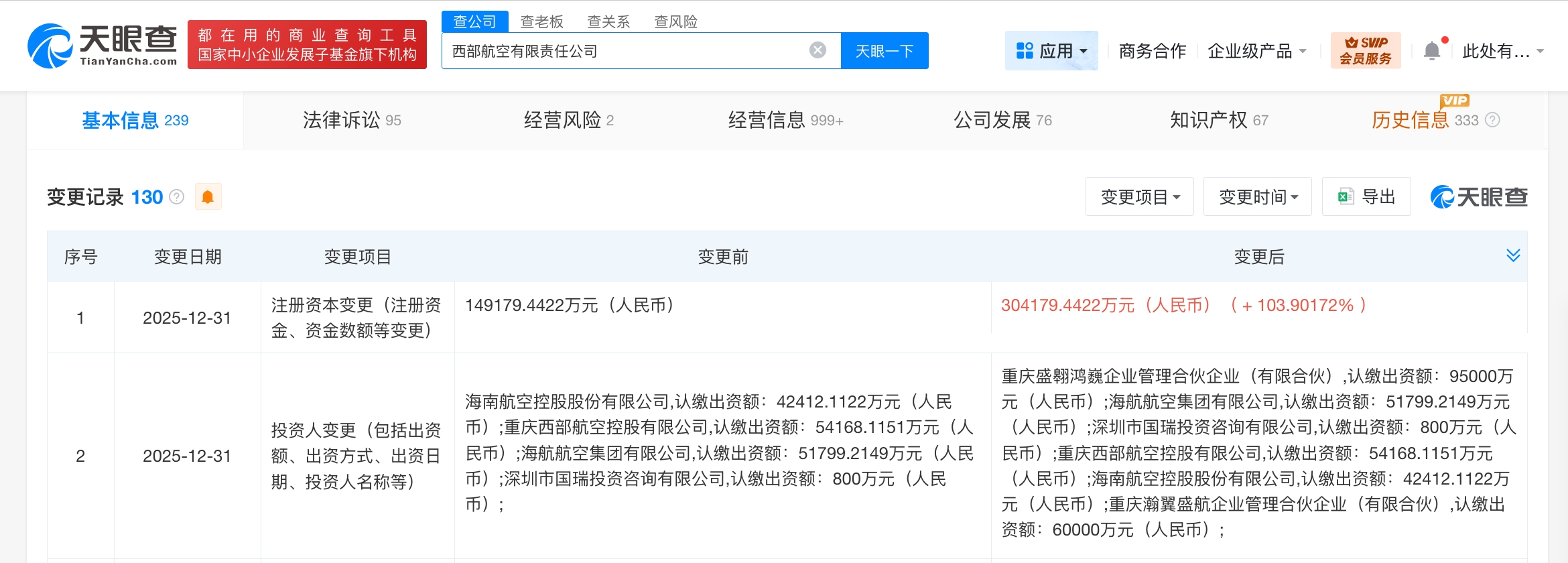Click the 变更后 column header
1568x563 pixels.
1259,257
